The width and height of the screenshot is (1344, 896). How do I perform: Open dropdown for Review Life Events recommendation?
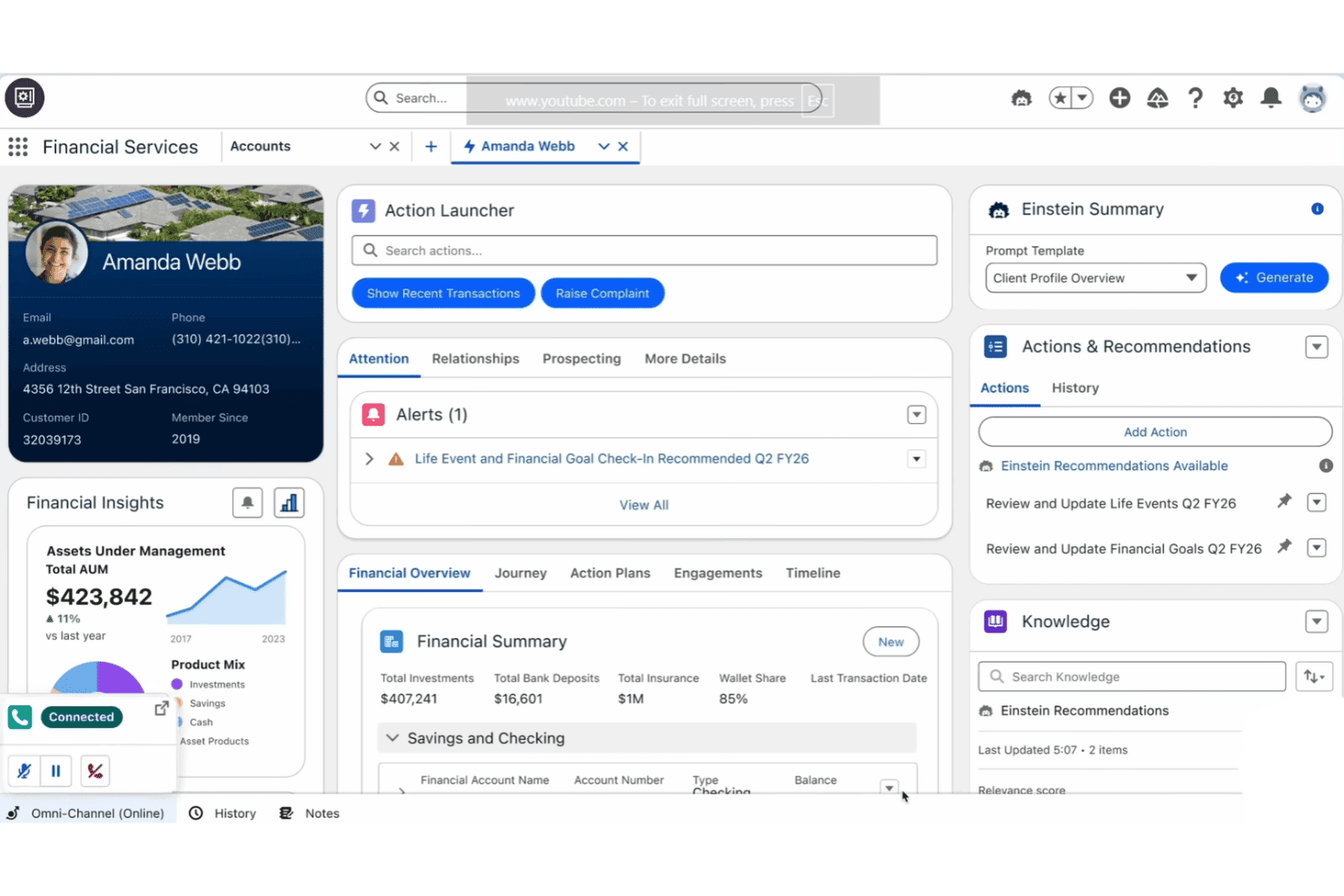[1317, 502]
